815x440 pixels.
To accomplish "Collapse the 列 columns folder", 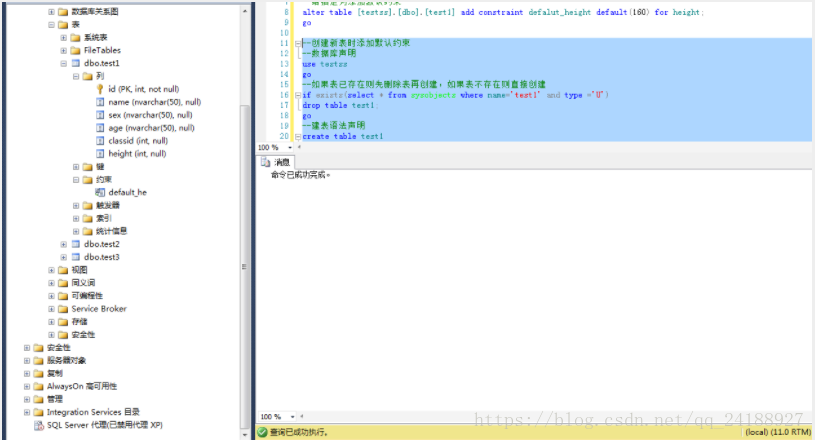I will (x=76, y=76).
